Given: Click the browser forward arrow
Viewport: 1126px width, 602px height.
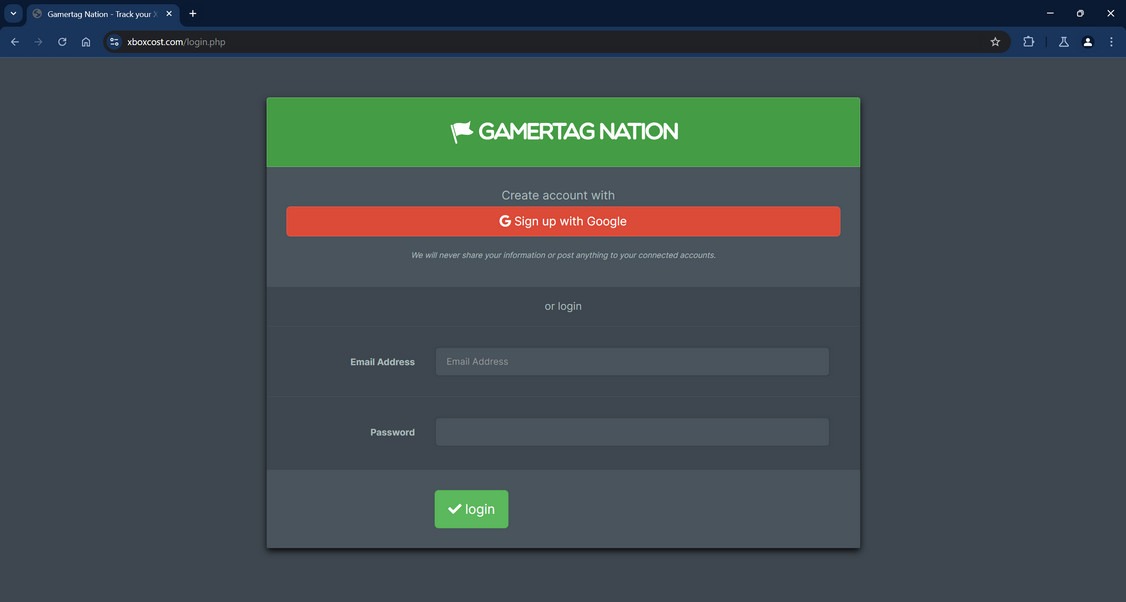Looking at the screenshot, I should (x=38, y=42).
